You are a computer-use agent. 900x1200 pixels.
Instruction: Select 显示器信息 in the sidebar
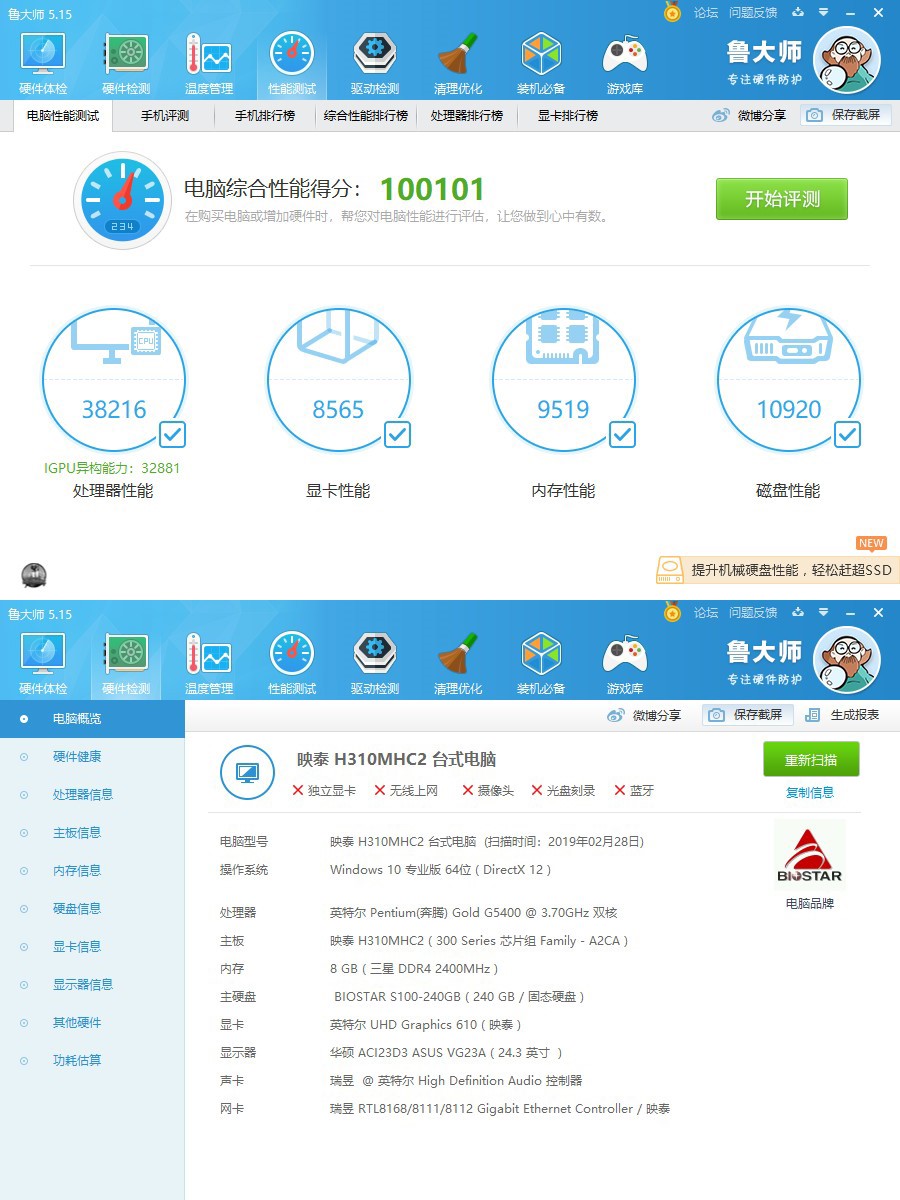pyautogui.click(x=92, y=985)
